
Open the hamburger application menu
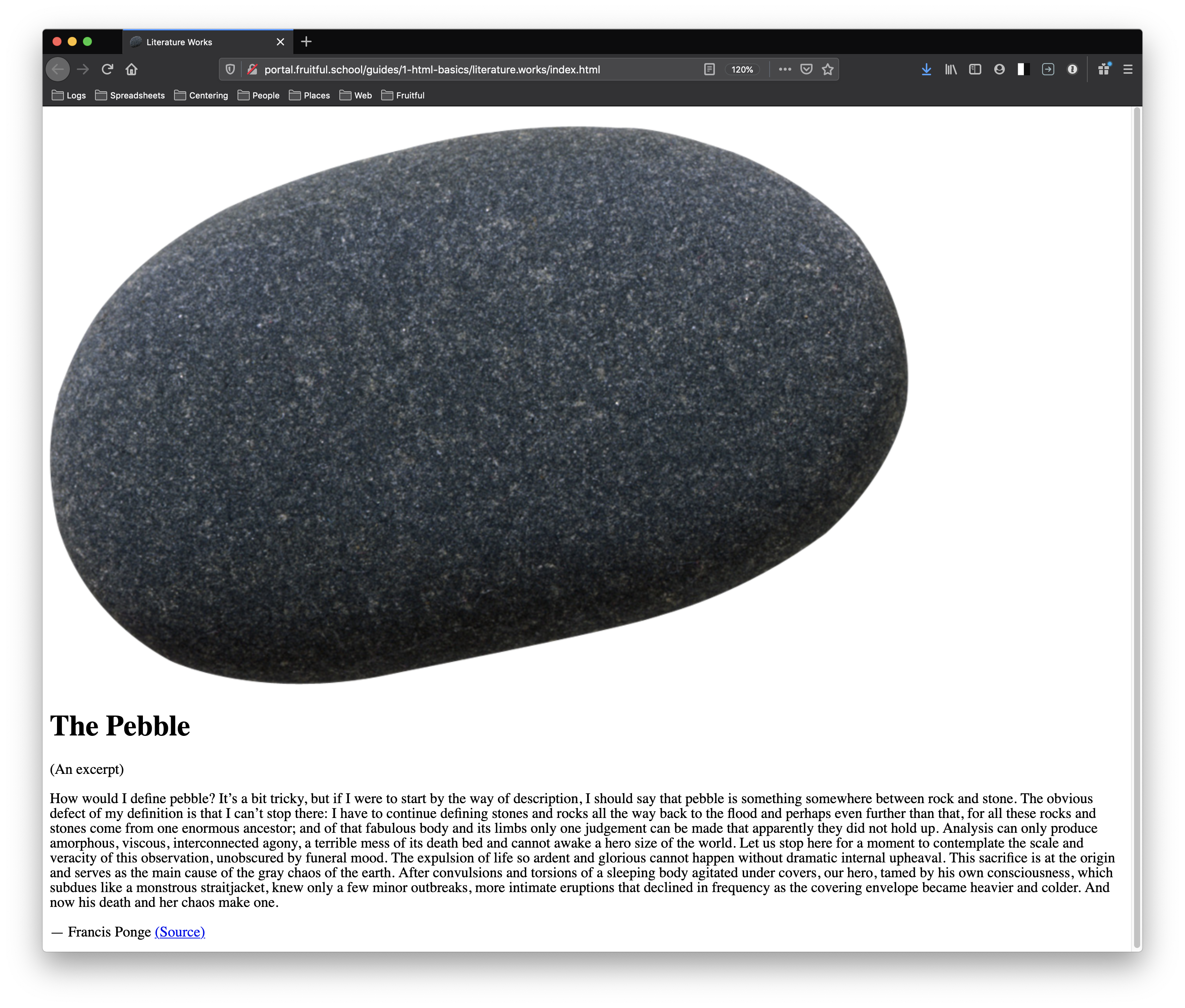[x=1127, y=69]
